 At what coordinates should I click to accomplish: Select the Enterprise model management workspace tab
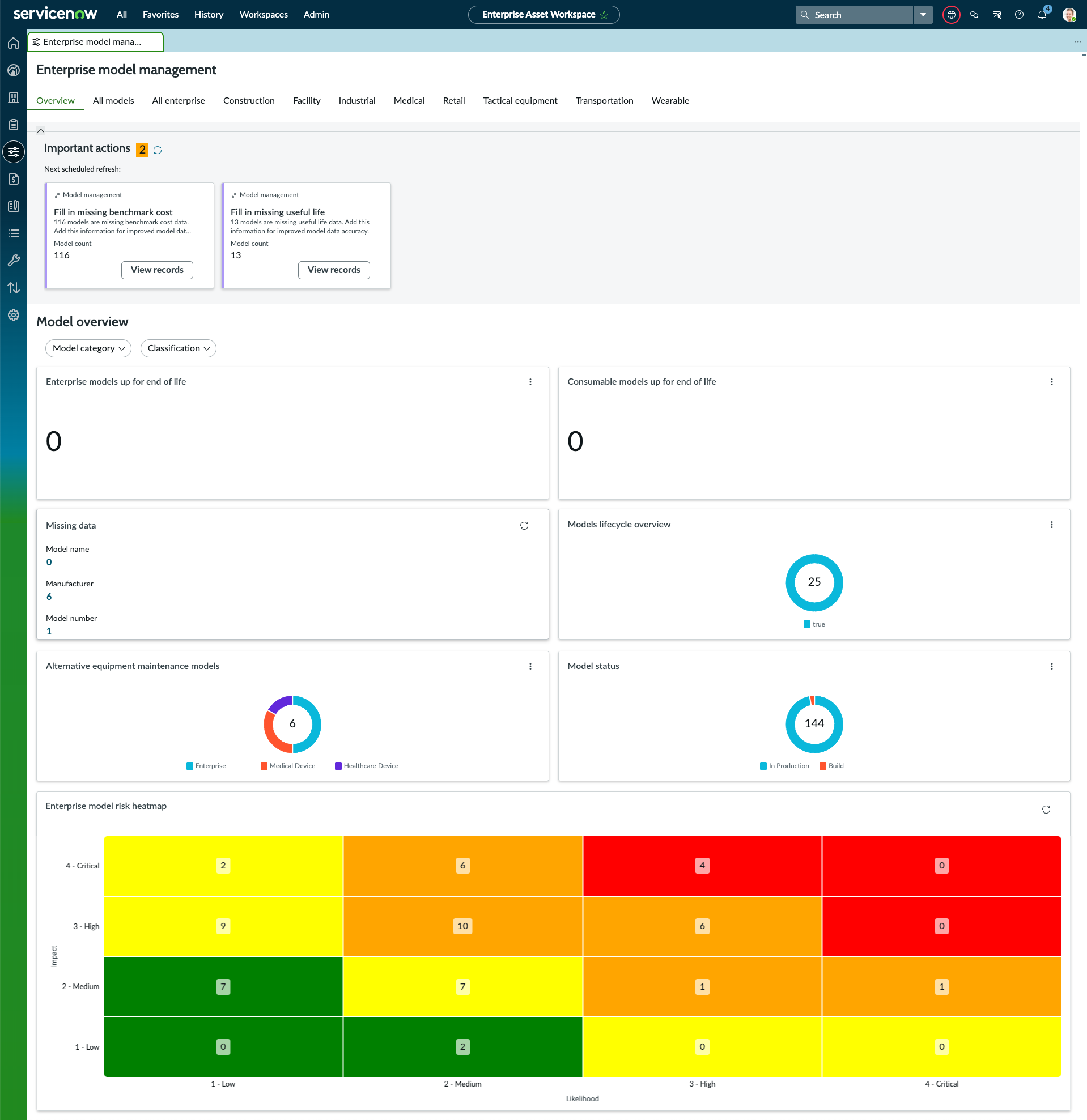coord(95,42)
